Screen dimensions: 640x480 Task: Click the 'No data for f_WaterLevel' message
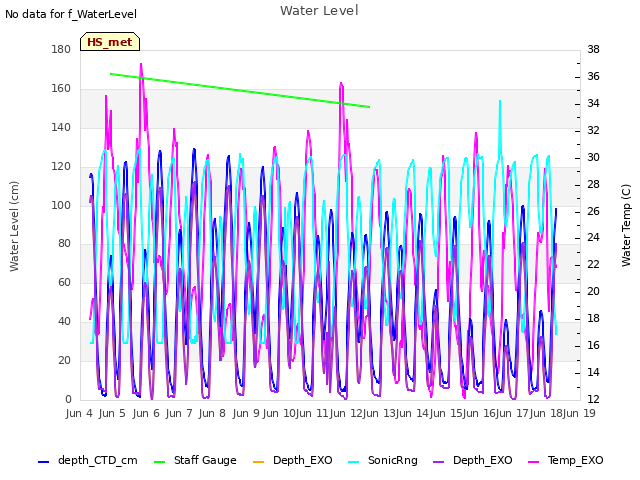(x=71, y=14)
